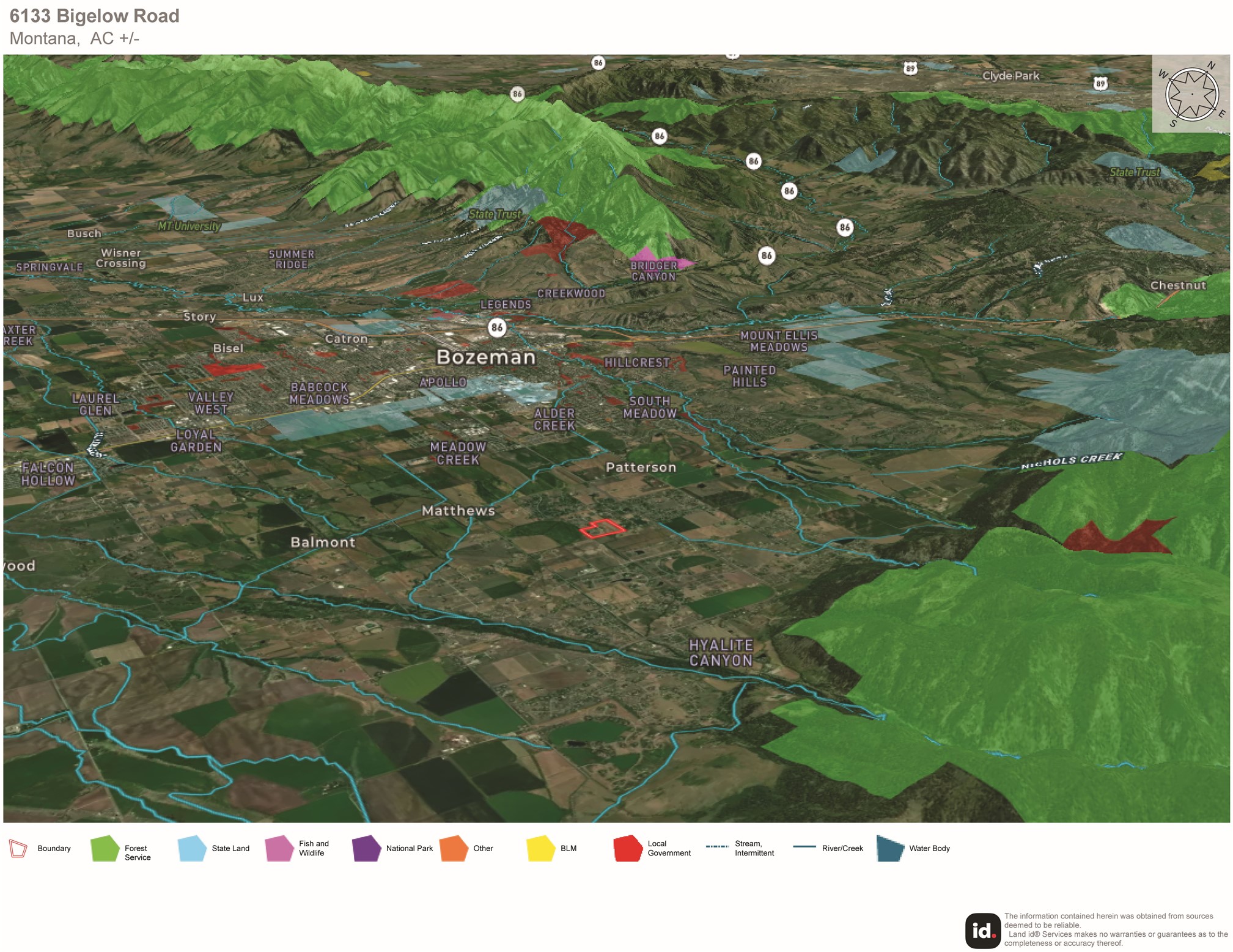Click the Fish and Wildlife pink swatch
Screen dimensions: 1233x952
point(279,848)
